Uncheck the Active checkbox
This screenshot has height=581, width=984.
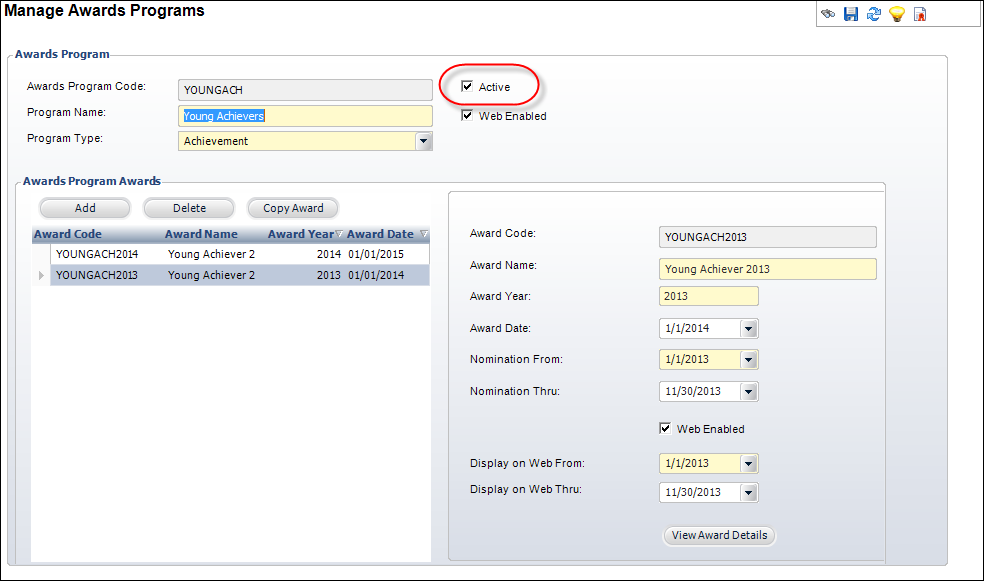pos(467,87)
